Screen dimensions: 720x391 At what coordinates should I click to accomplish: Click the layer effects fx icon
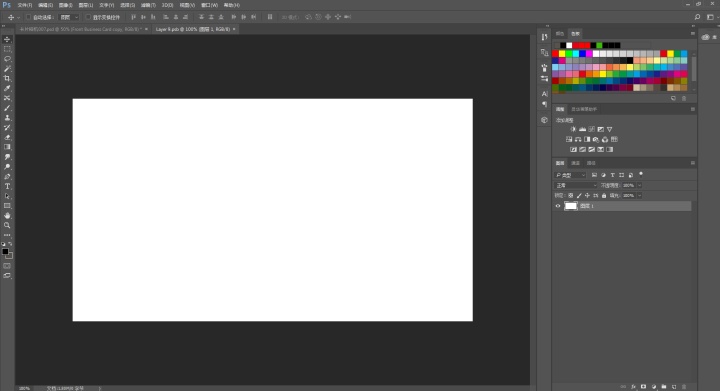(633, 387)
